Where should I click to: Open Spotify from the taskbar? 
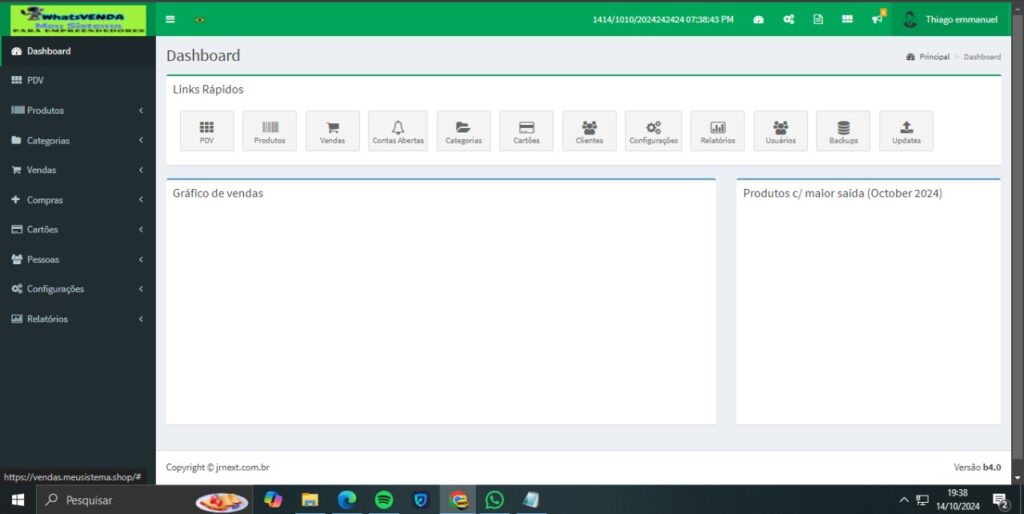pos(384,500)
